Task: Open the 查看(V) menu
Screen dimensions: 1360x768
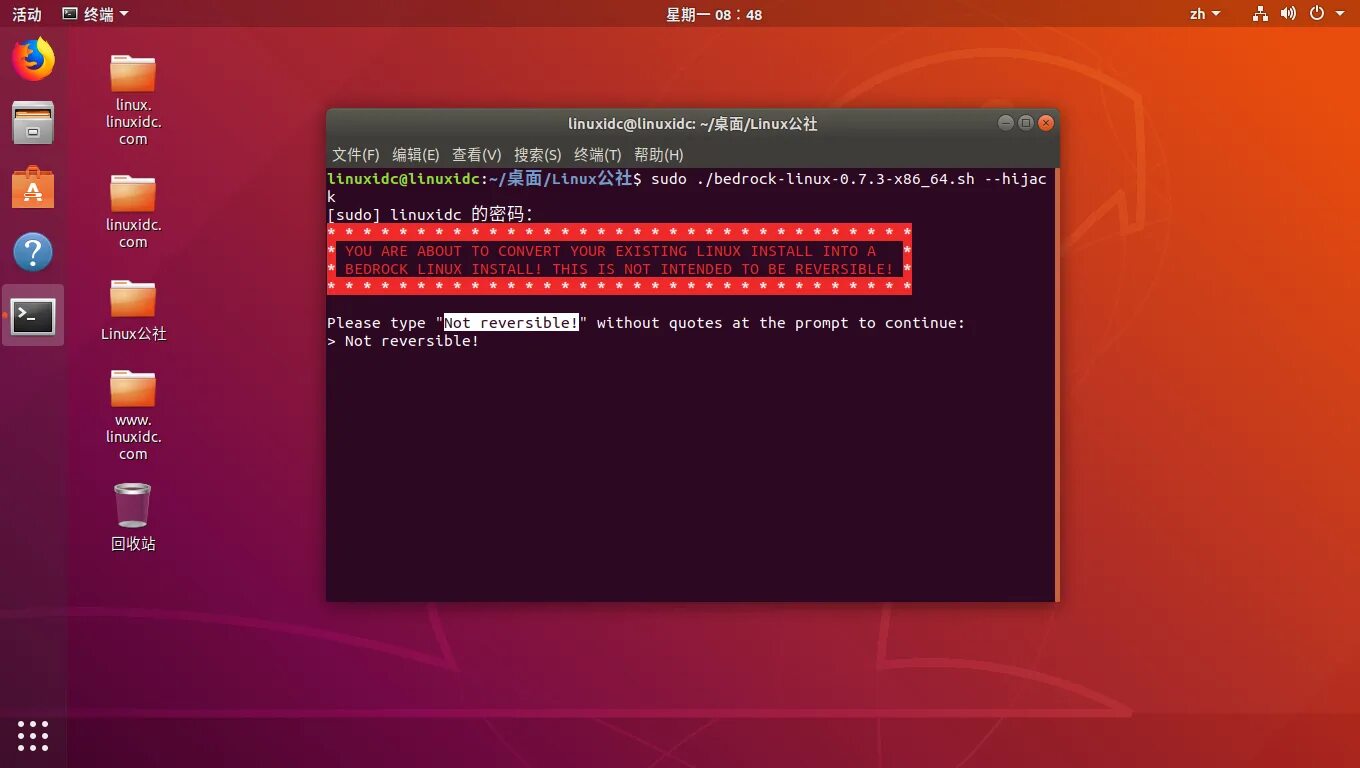Action: pos(477,155)
